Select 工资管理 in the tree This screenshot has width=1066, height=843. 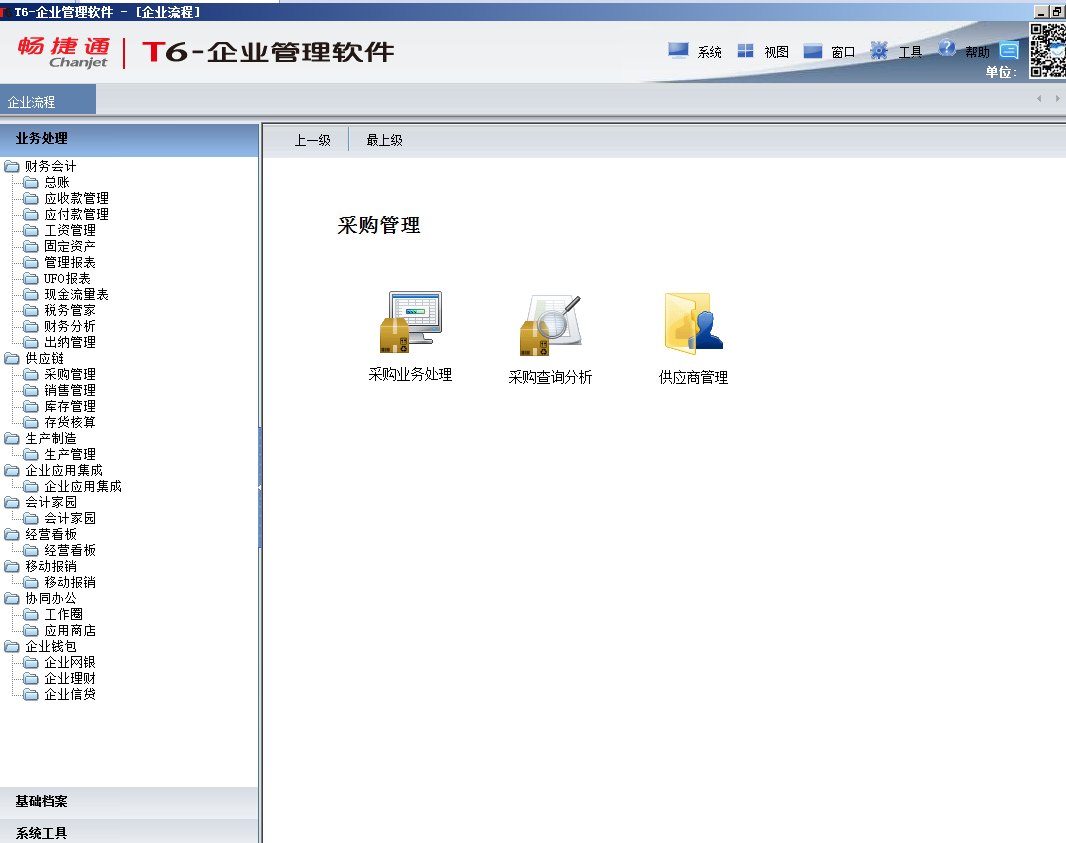click(x=70, y=230)
